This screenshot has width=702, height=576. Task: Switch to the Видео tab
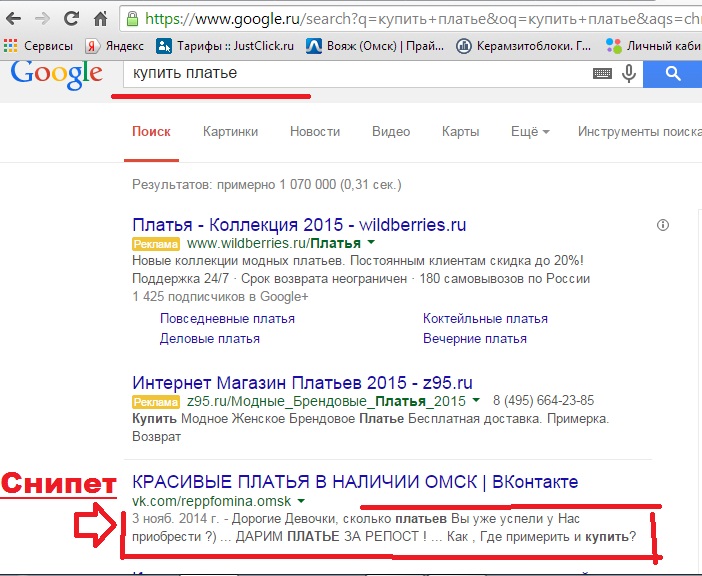pos(391,132)
